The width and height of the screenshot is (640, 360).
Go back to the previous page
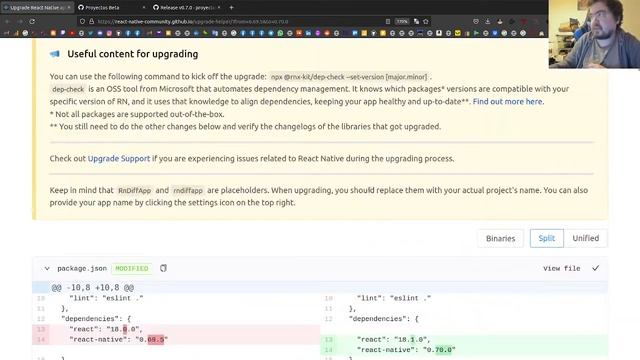(7, 21)
